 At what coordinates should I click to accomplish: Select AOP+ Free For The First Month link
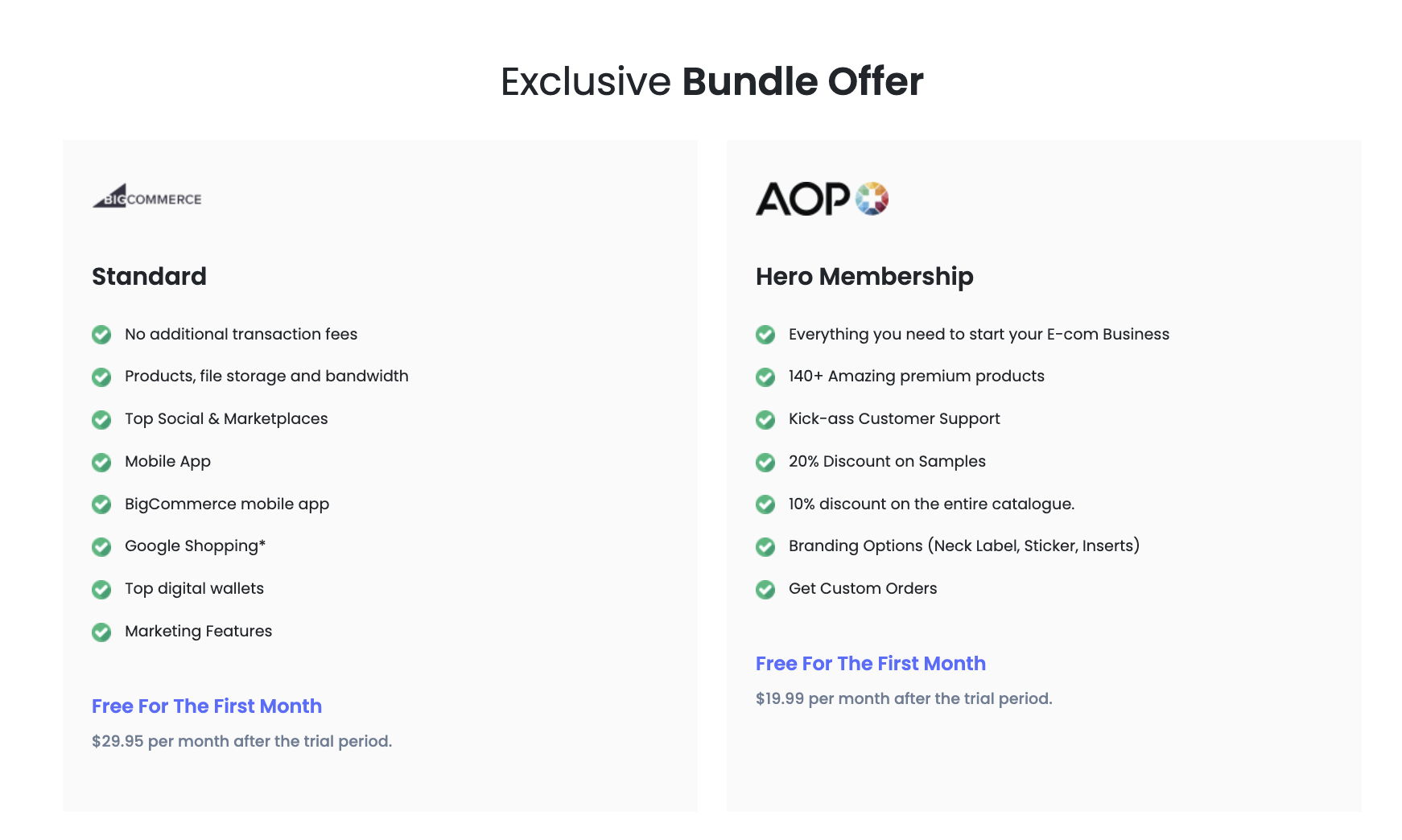pyautogui.click(x=871, y=663)
